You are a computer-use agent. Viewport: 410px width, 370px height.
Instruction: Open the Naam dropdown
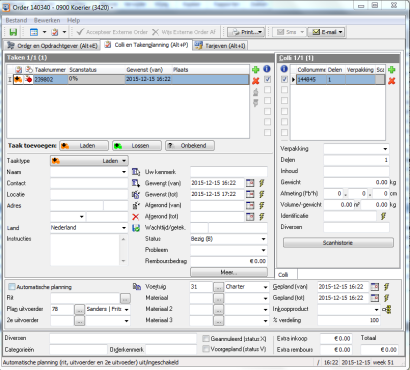pos(124,172)
